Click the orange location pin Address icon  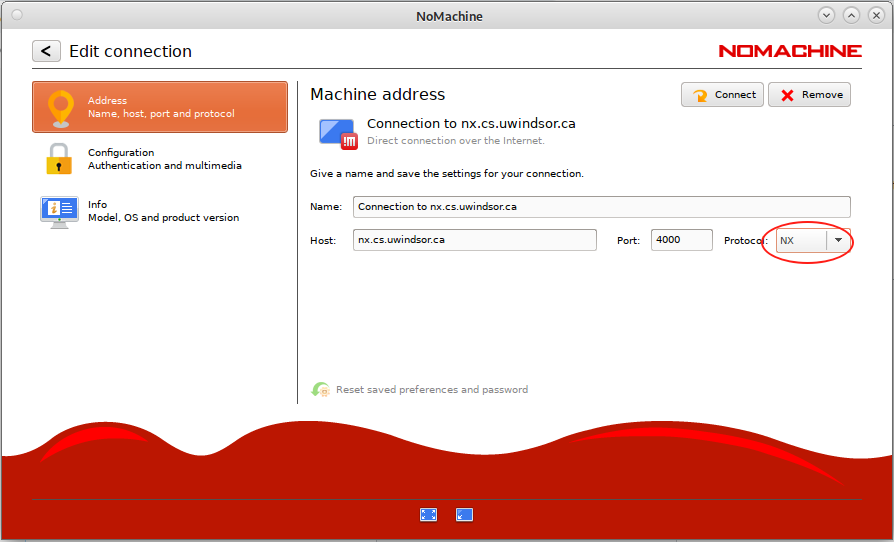(61, 108)
